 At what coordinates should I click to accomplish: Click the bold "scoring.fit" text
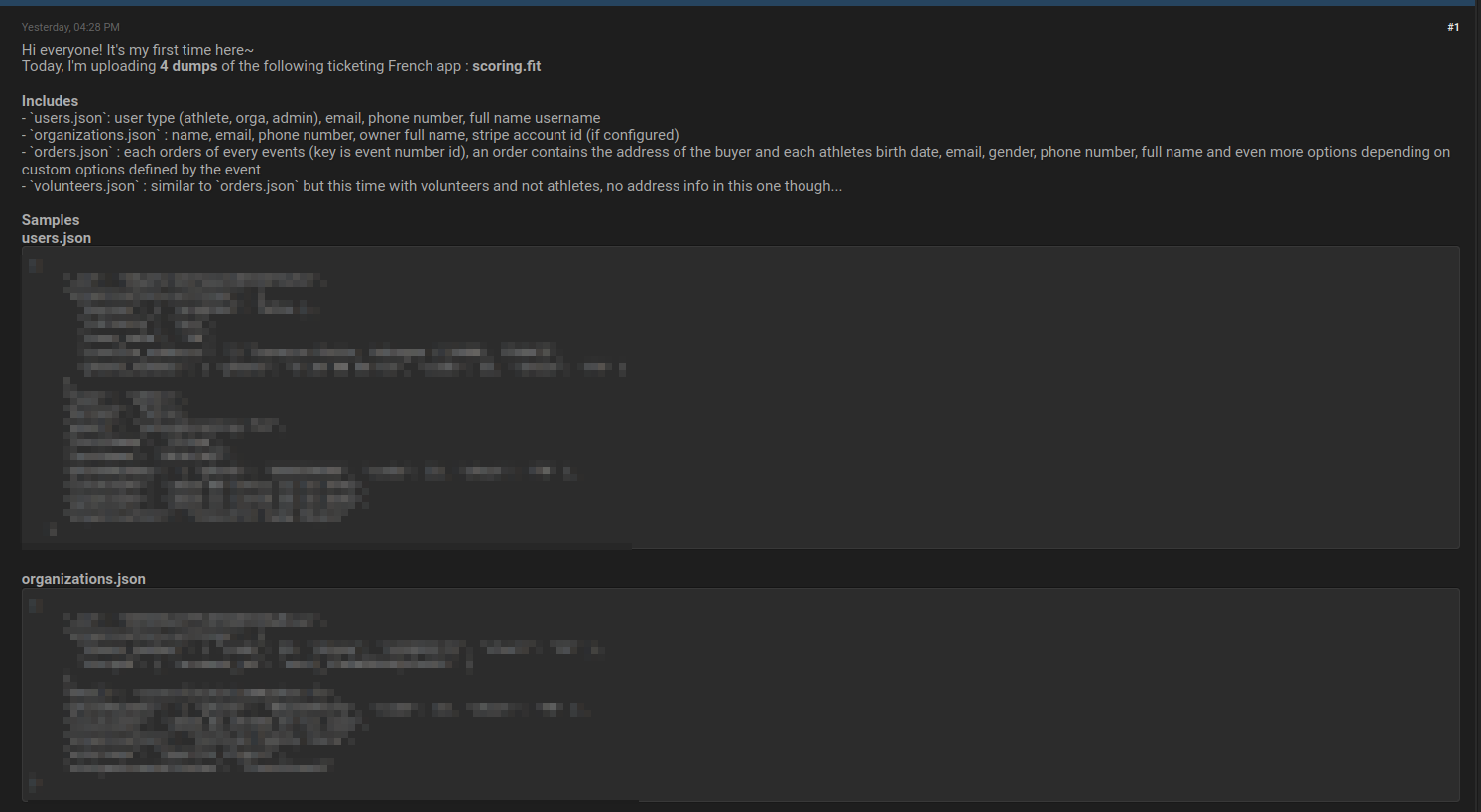click(506, 66)
